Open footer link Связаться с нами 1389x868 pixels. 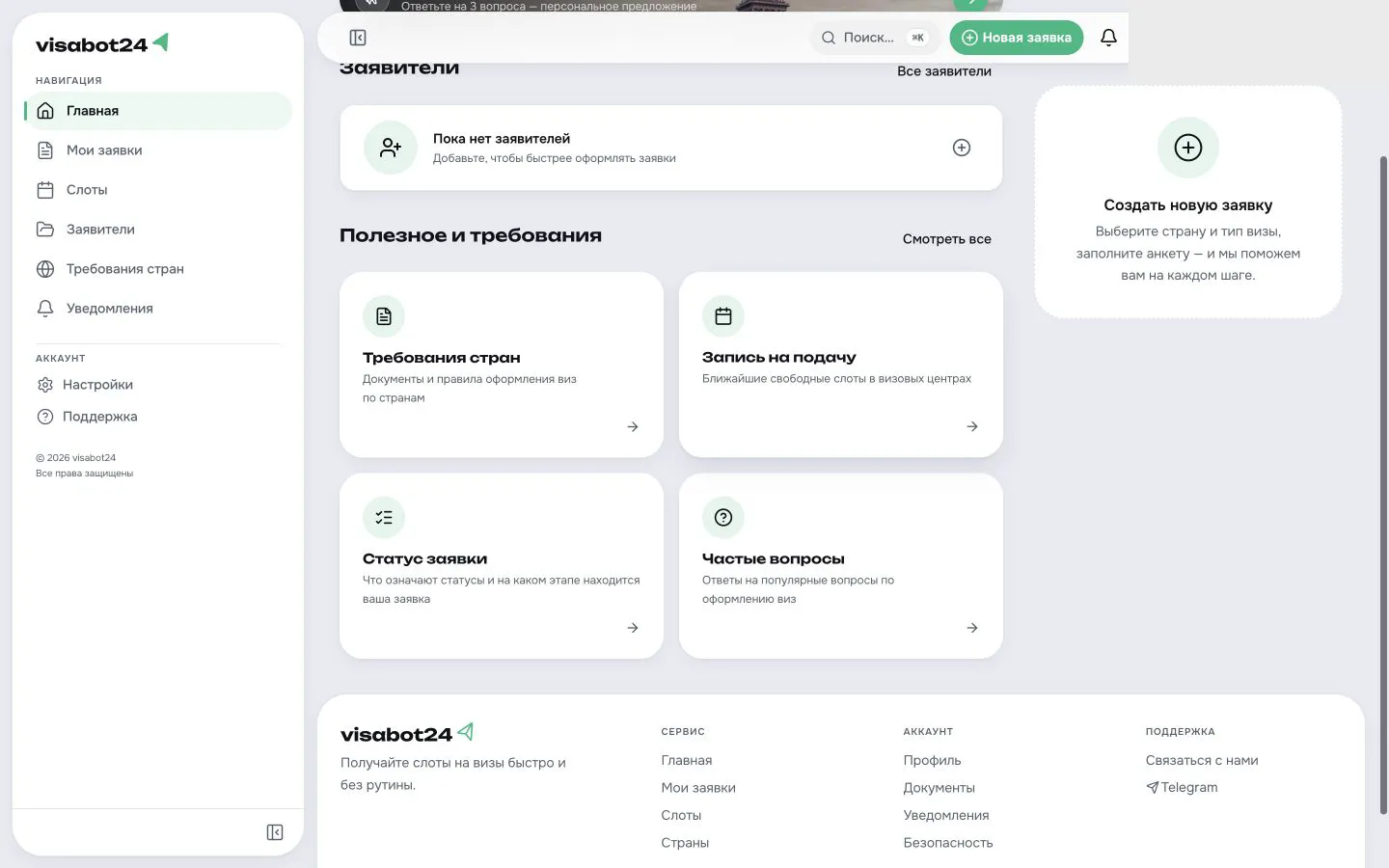[x=1202, y=761]
